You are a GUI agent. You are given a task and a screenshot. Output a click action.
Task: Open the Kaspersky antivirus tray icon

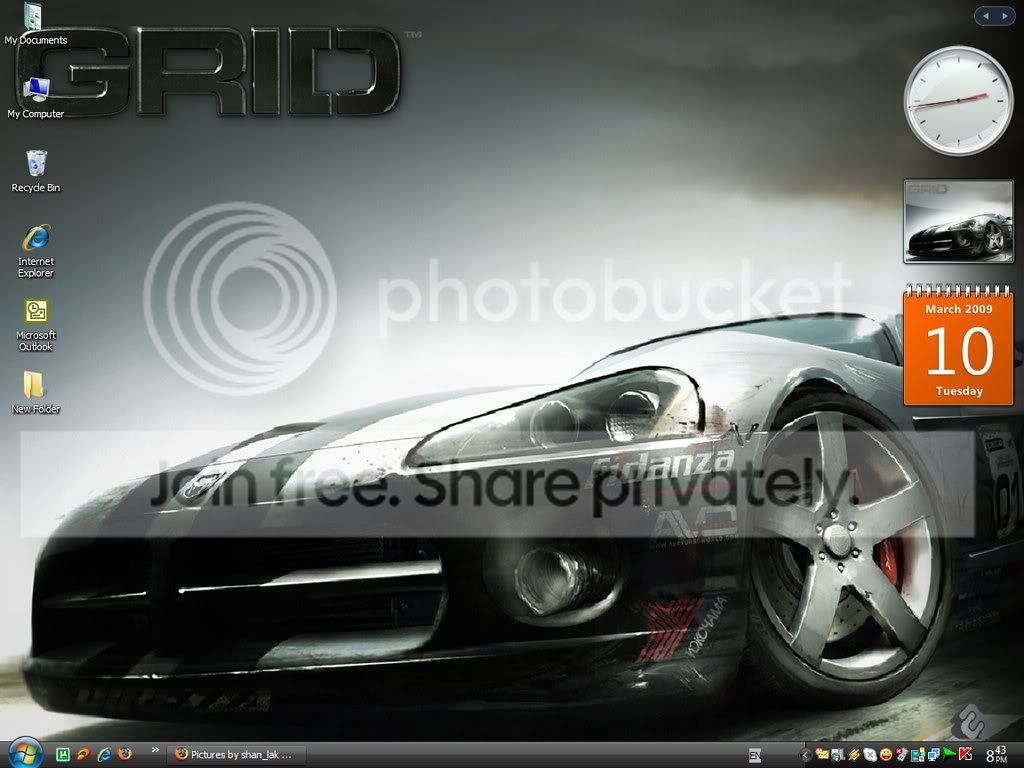point(965,755)
